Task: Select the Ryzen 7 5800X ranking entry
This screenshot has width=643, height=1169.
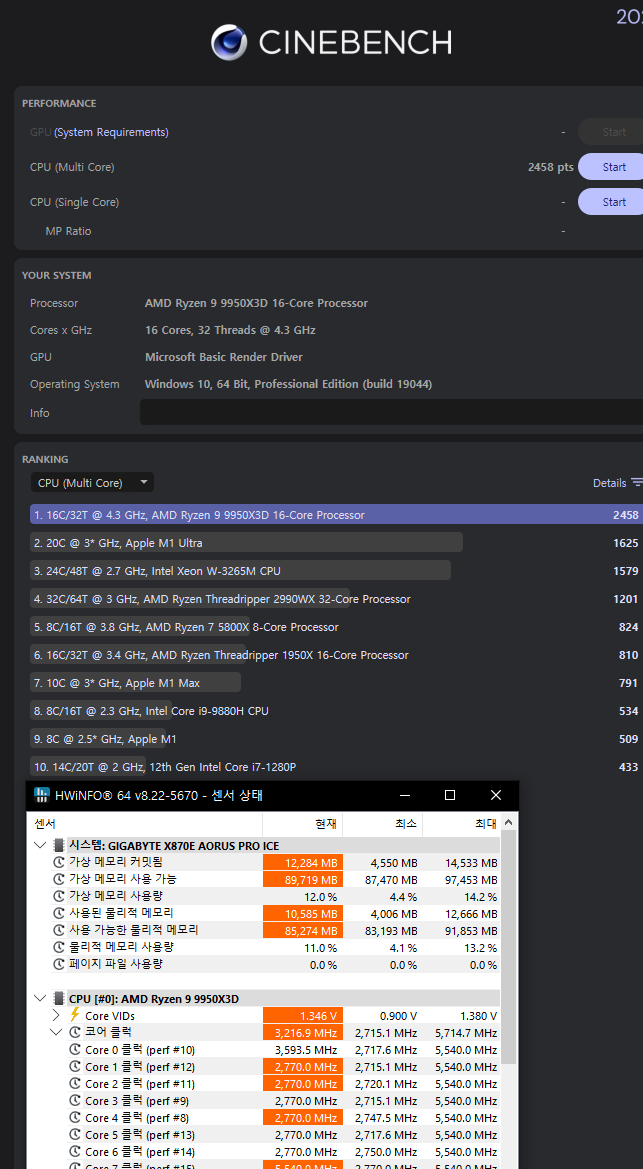Action: pyautogui.click(x=336, y=627)
